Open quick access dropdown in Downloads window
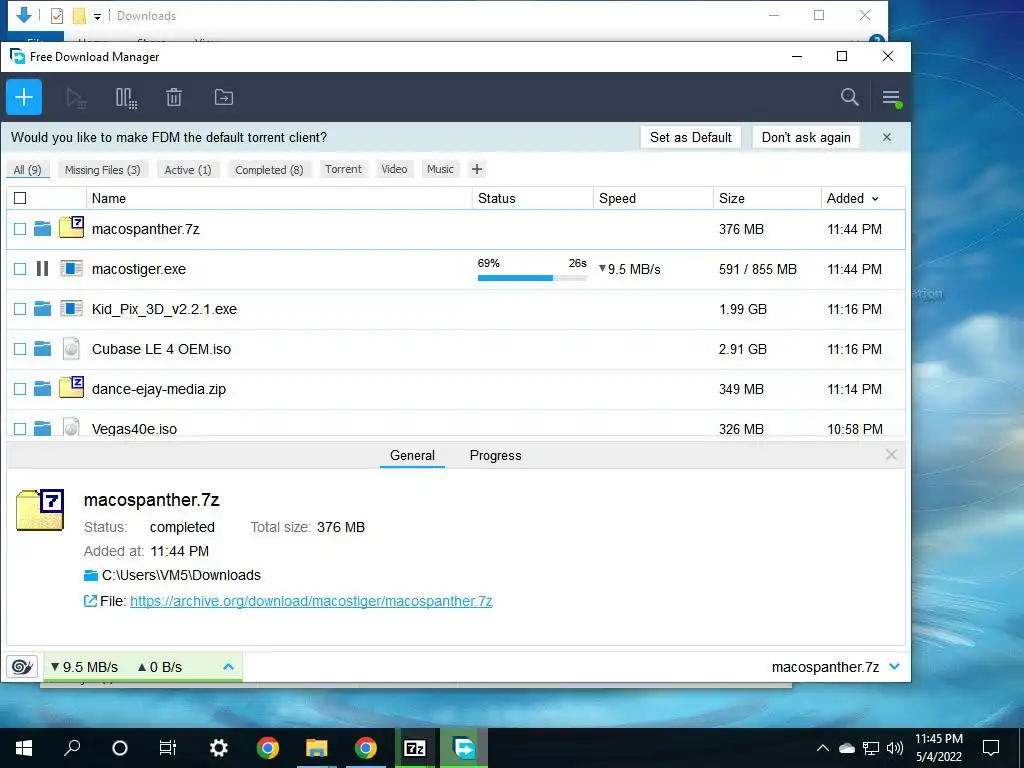1024x768 pixels. point(97,16)
